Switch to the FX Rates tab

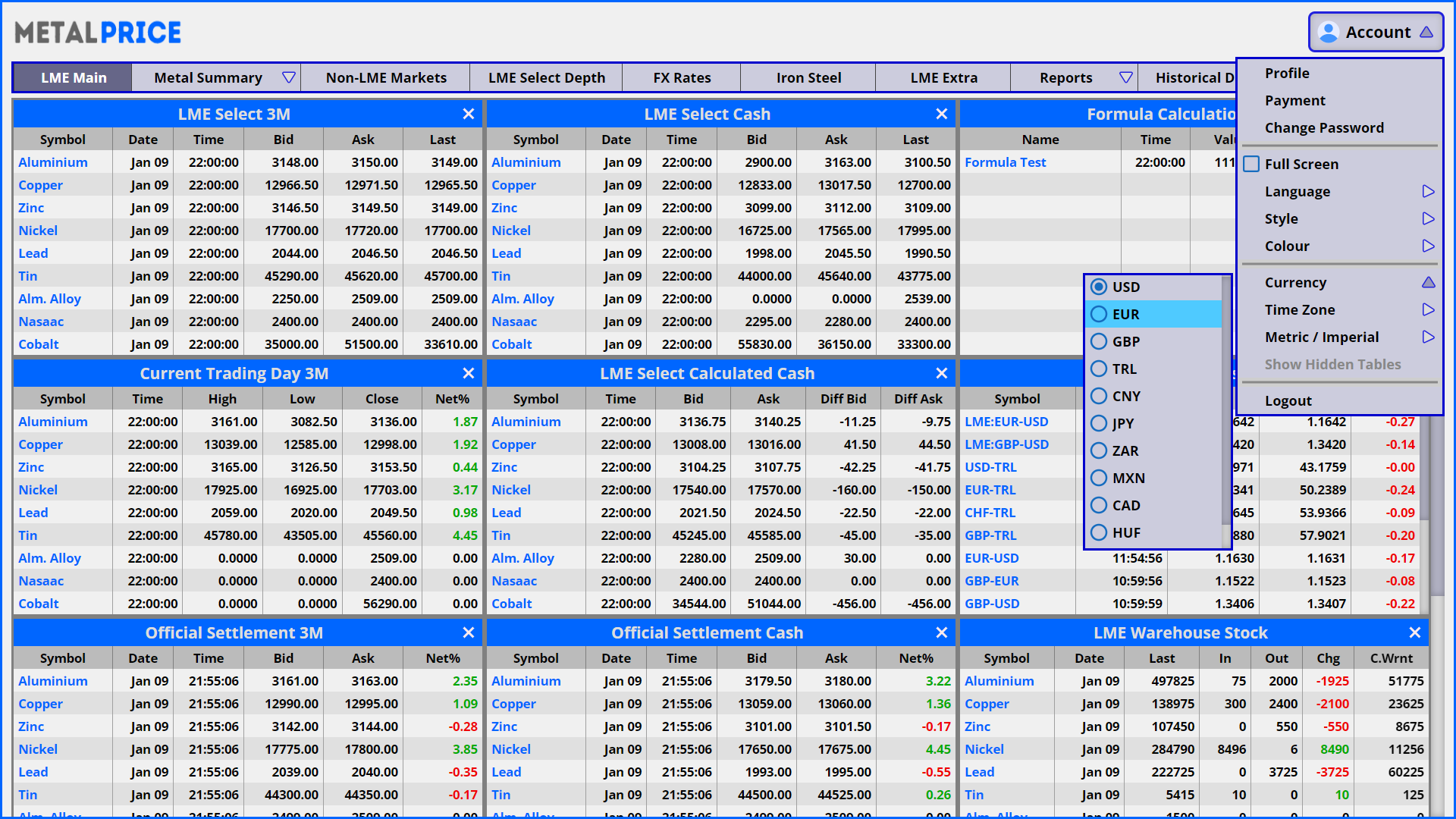pyautogui.click(x=681, y=77)
